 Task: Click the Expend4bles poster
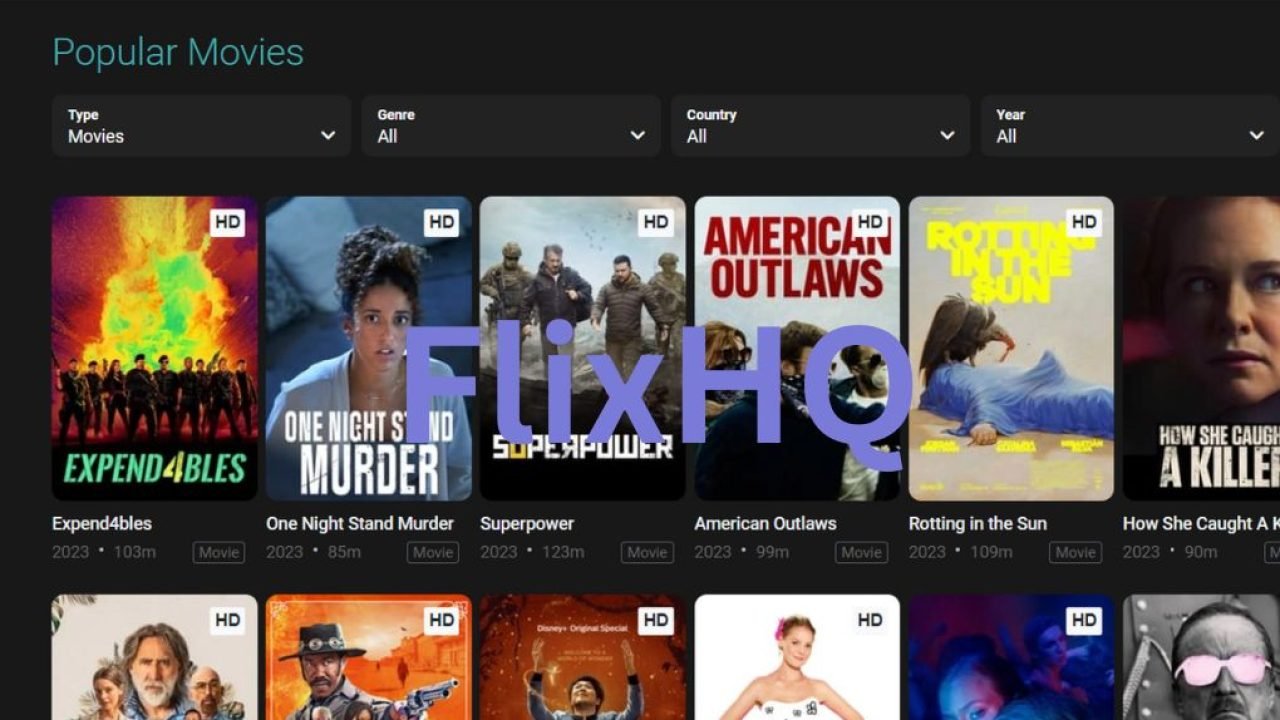point(155,348)
